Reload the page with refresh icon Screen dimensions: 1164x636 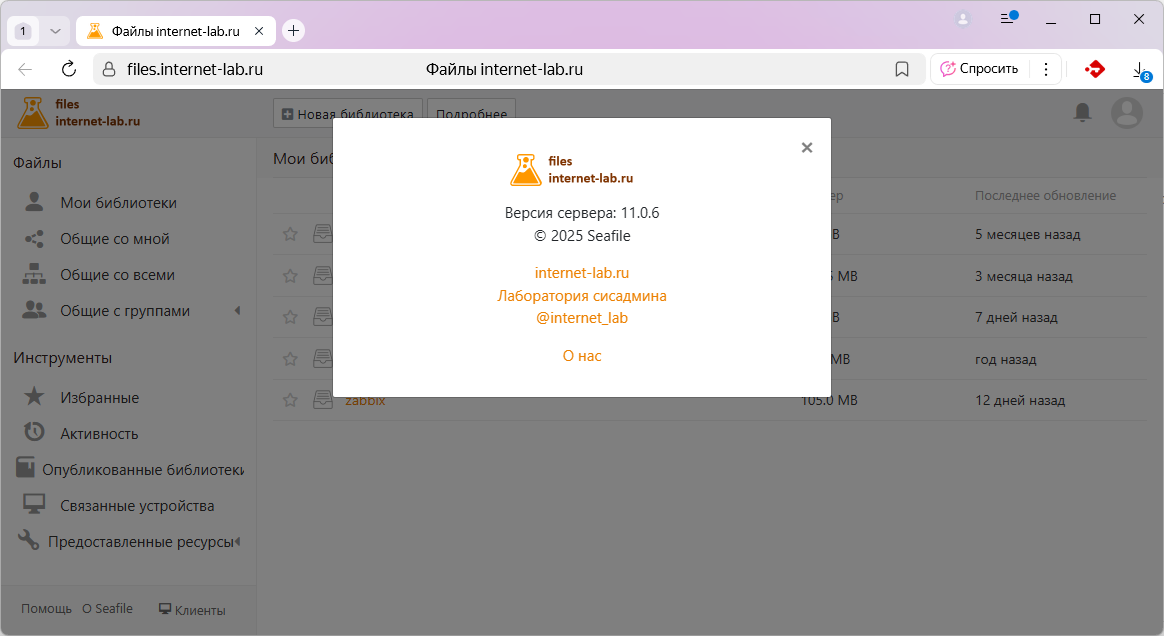click(x=69, y=69)
